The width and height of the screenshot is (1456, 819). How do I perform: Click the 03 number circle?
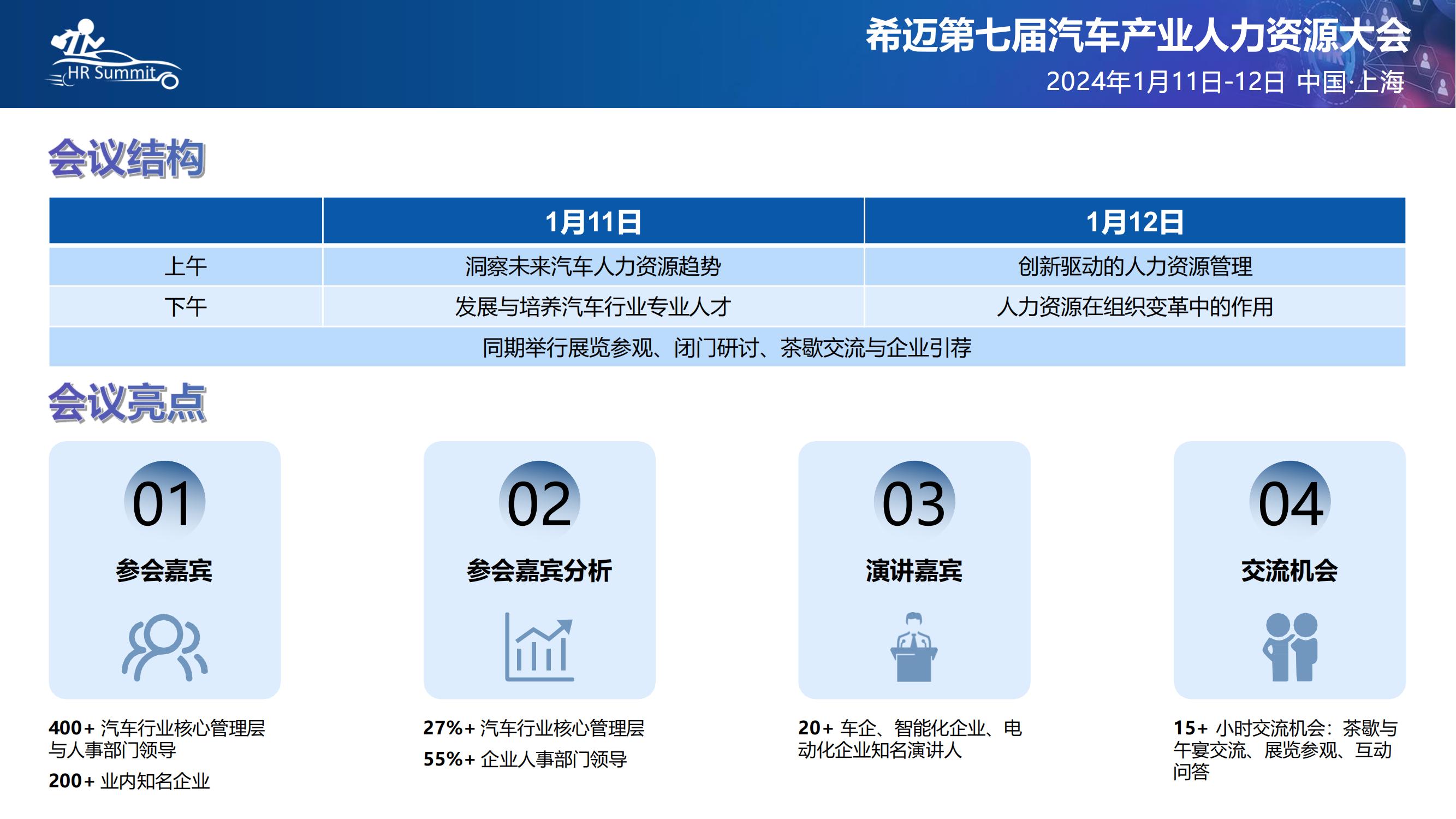[x=914, y=502]
